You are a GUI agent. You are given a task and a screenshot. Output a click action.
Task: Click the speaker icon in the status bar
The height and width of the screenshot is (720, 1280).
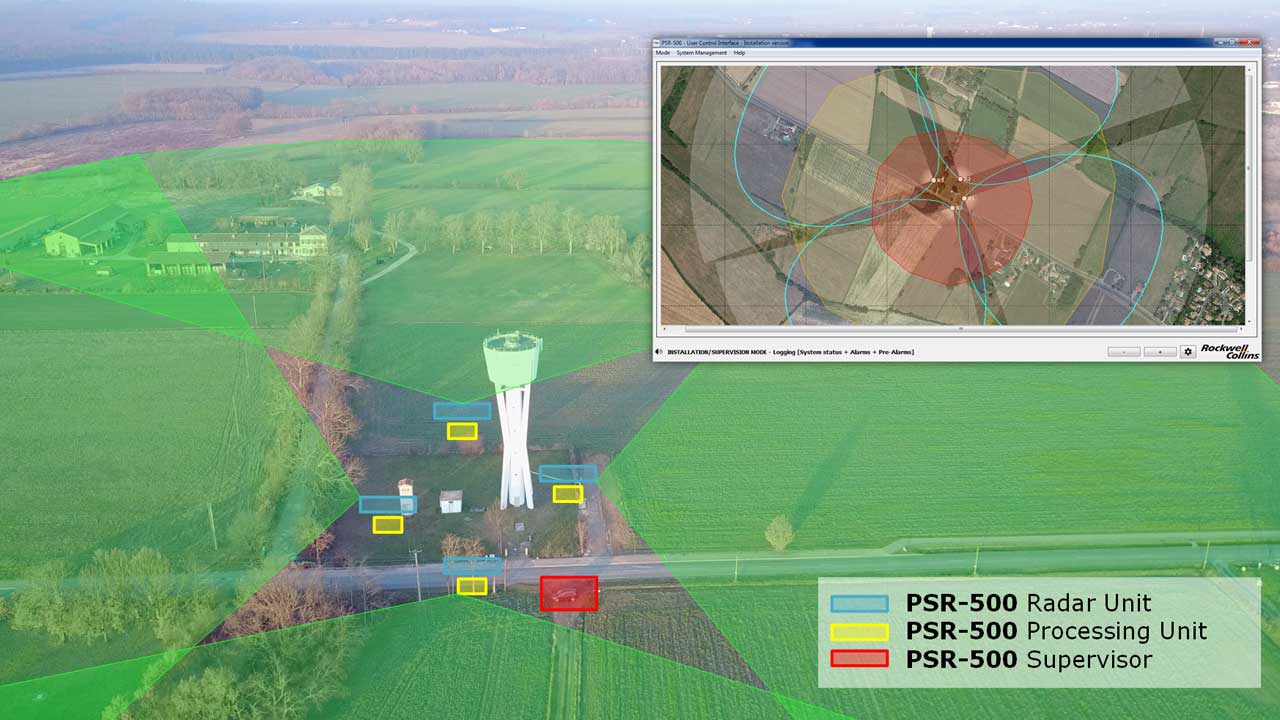click(x=659, y=352)
